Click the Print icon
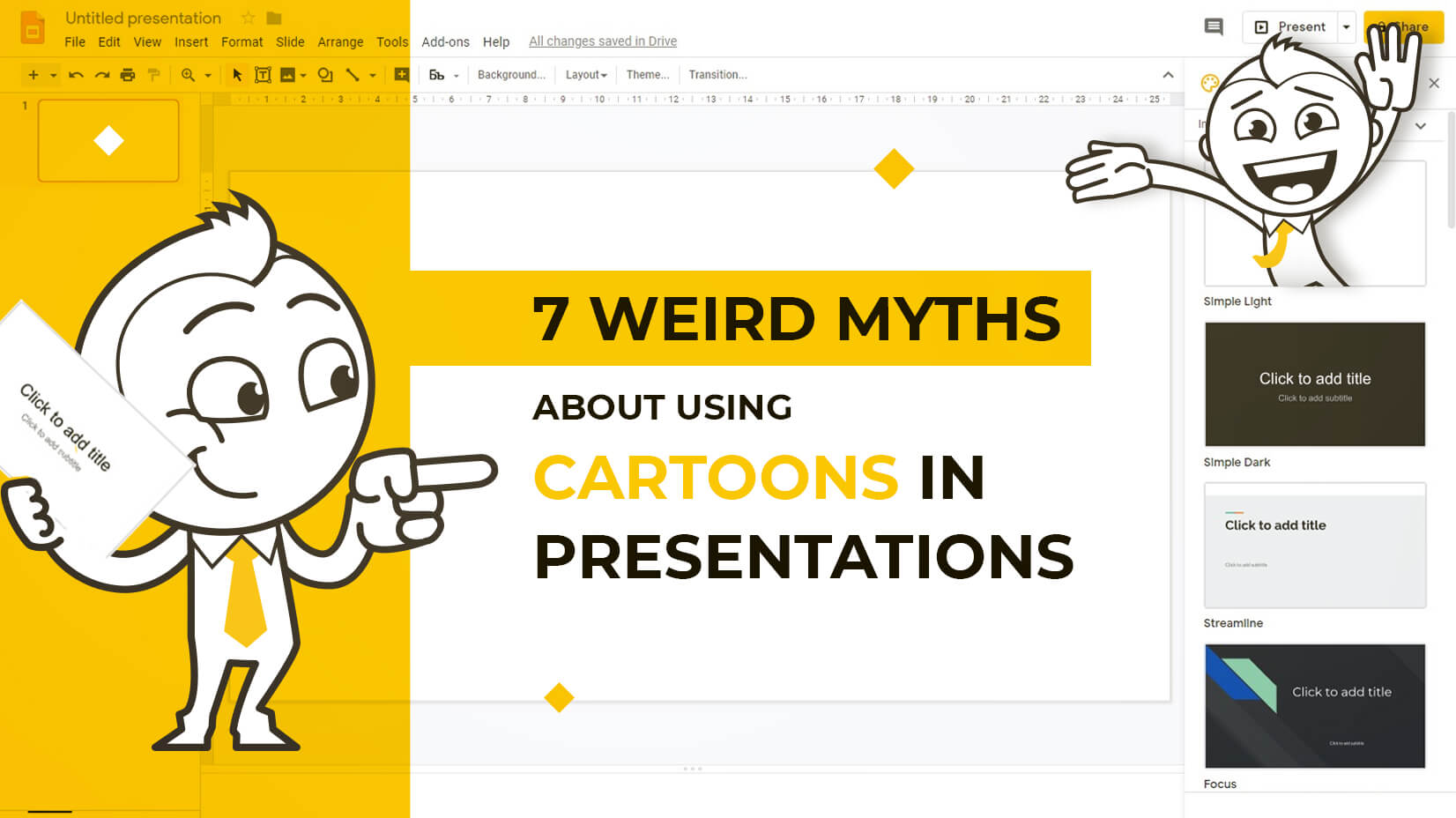 point(128,75)
